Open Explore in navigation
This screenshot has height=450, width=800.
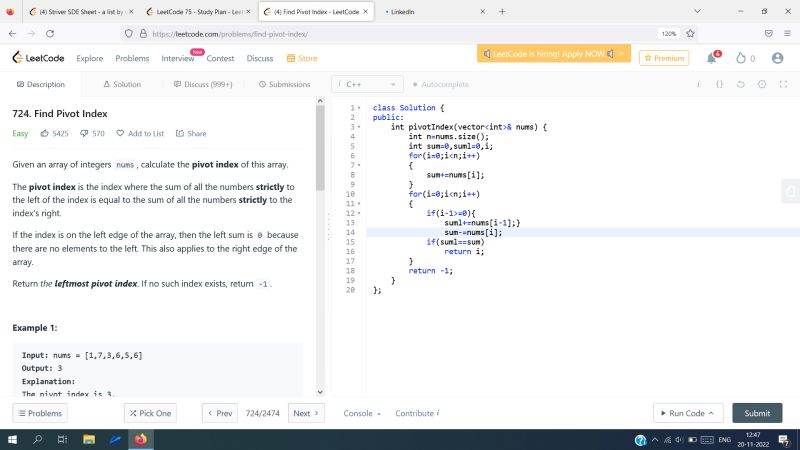[x=90, y=58]
